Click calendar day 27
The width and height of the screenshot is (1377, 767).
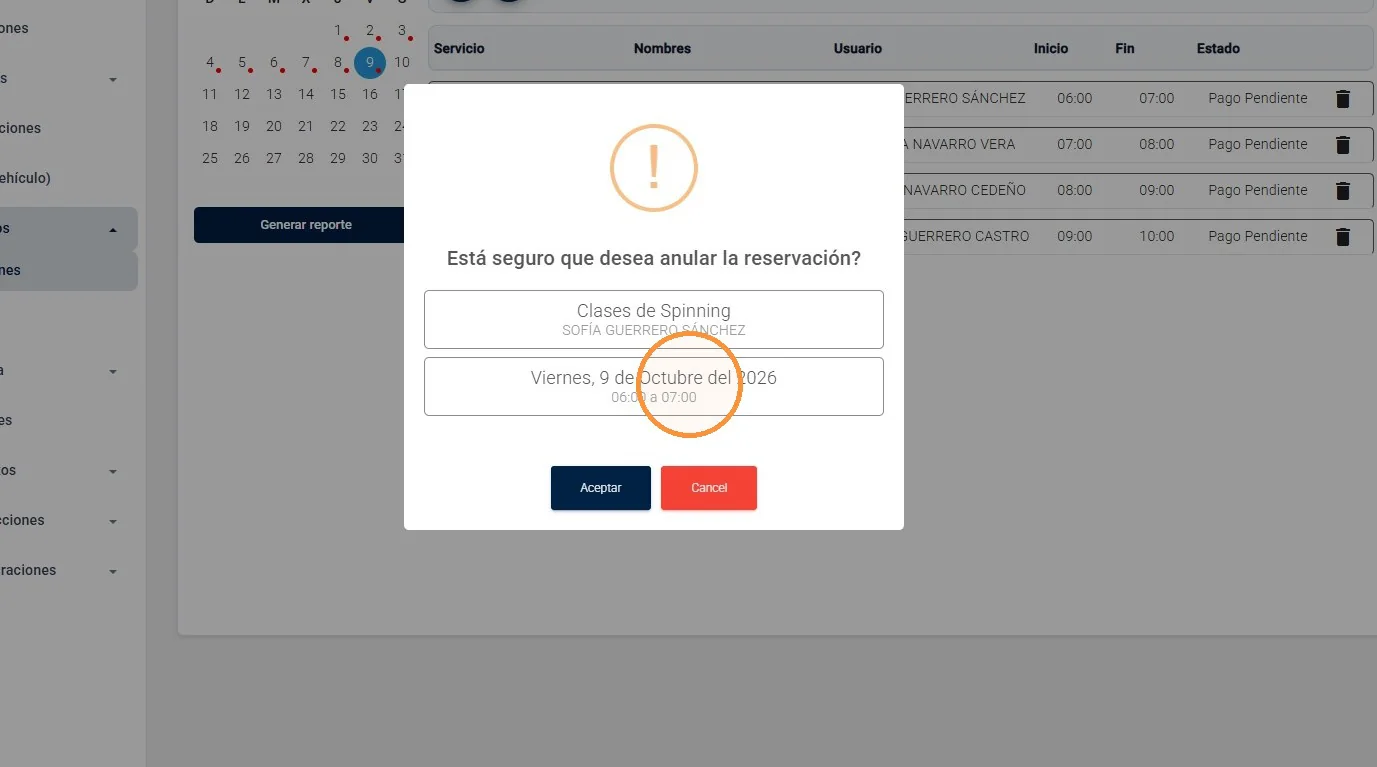[274, 158]
